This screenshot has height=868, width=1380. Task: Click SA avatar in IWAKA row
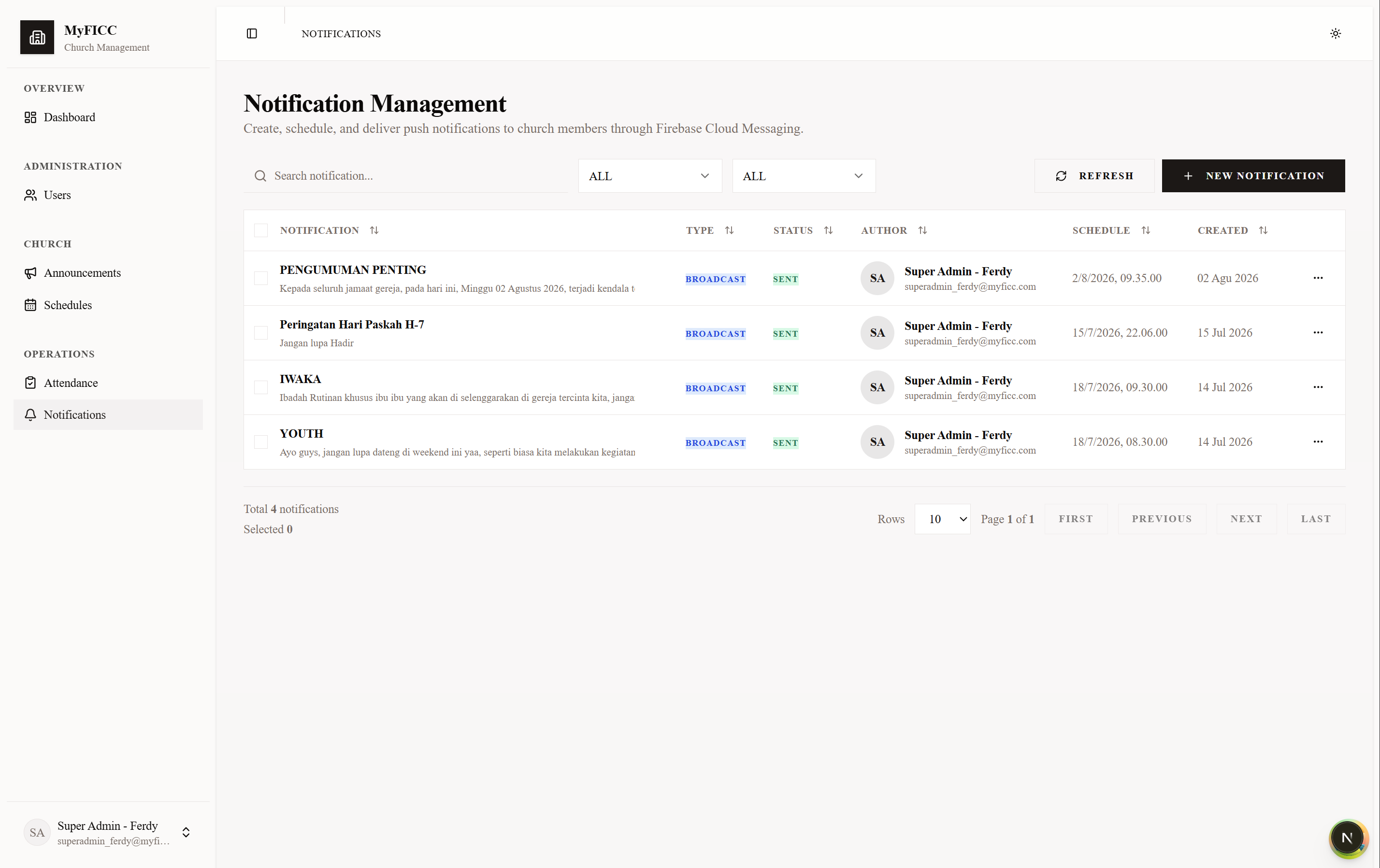pyautogui.click(x=877, y=387)
